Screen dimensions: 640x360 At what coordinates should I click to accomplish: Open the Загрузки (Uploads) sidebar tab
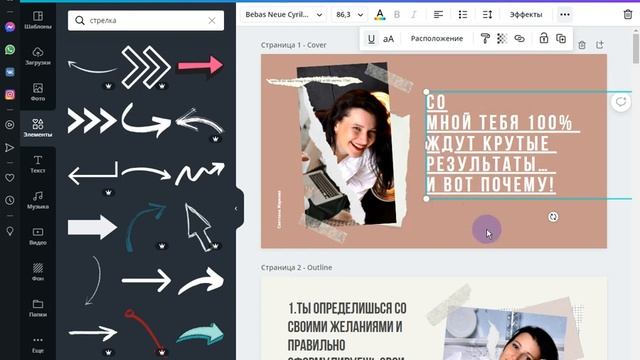pyautogui.click(x=38, y=56)
